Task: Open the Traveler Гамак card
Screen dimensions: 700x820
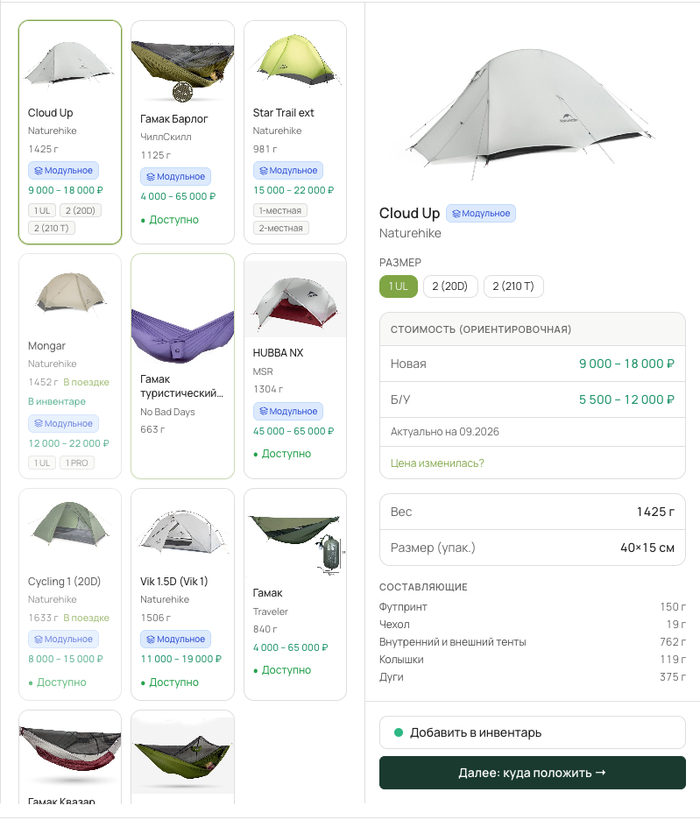Action: coord(295,594)
